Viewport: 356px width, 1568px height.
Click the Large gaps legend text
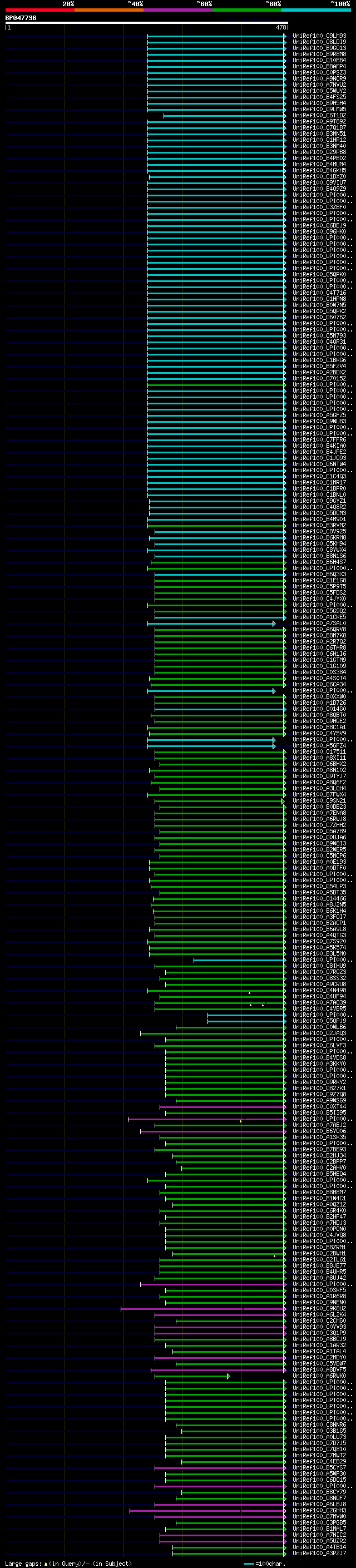click(x=68, y=1563)
